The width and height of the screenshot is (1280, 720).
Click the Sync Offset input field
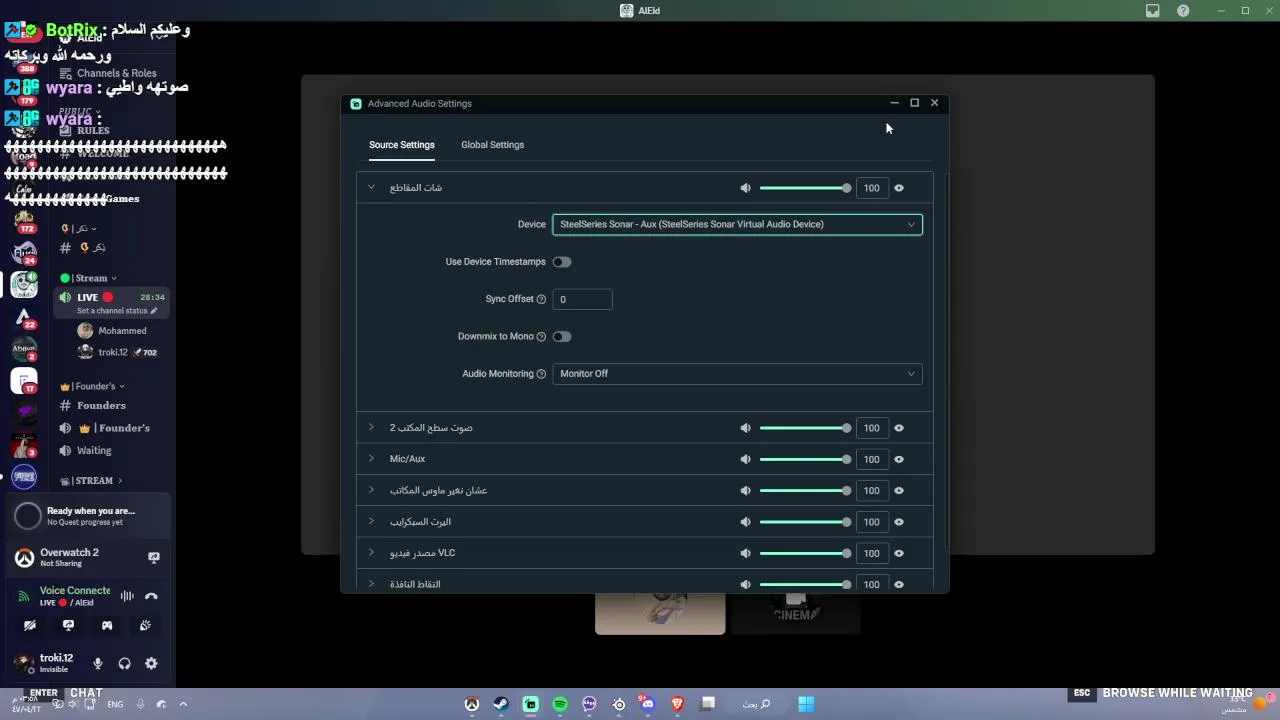click(x=582, y=299)
